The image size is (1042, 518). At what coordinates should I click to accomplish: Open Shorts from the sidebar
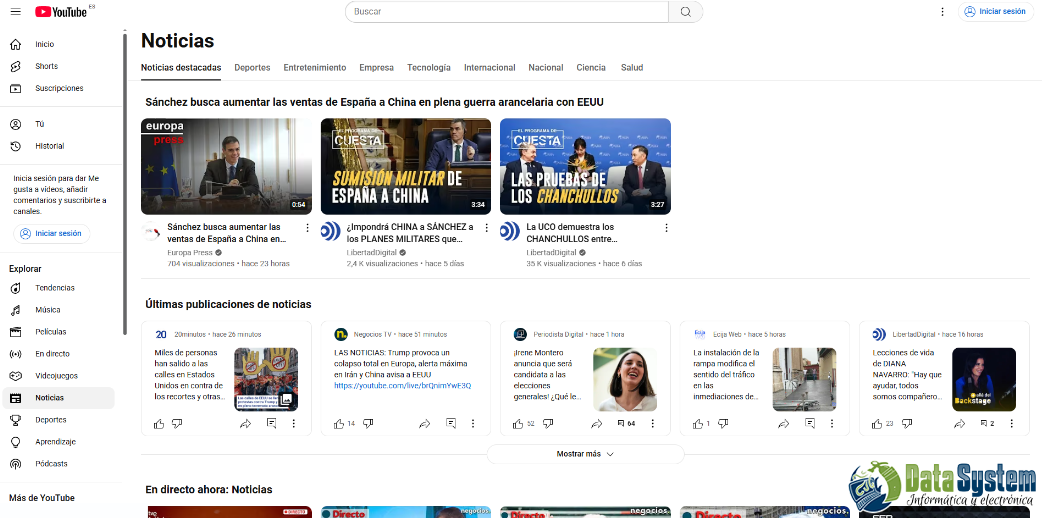[x=57, y=66]
